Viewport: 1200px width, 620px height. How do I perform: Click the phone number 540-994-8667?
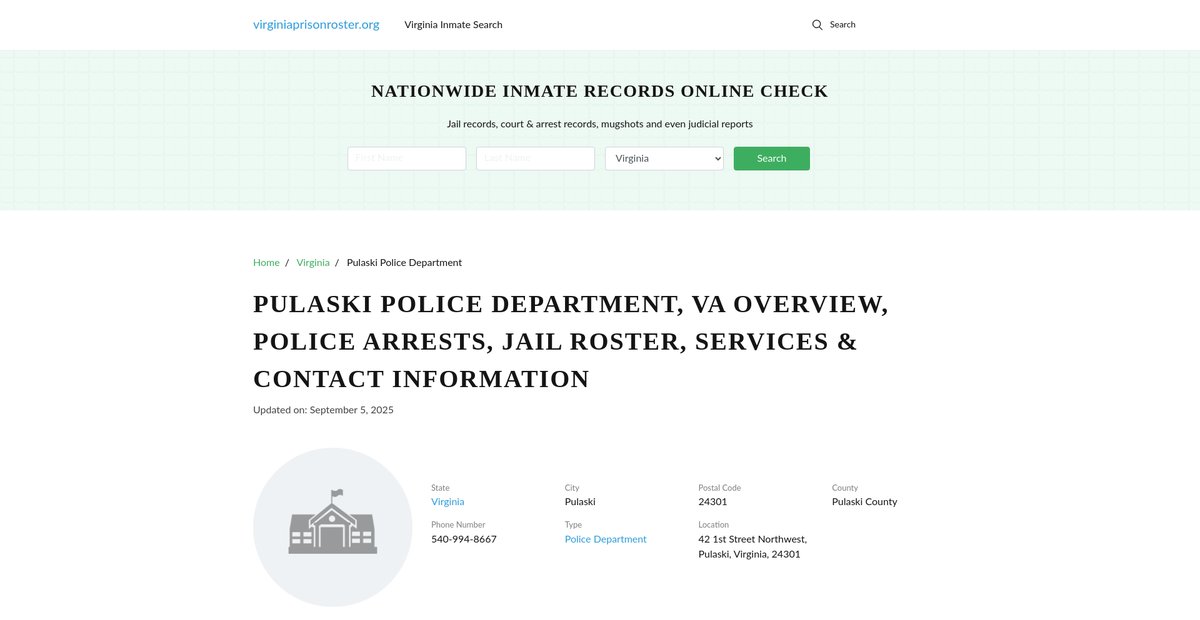(x=463, y=539)
